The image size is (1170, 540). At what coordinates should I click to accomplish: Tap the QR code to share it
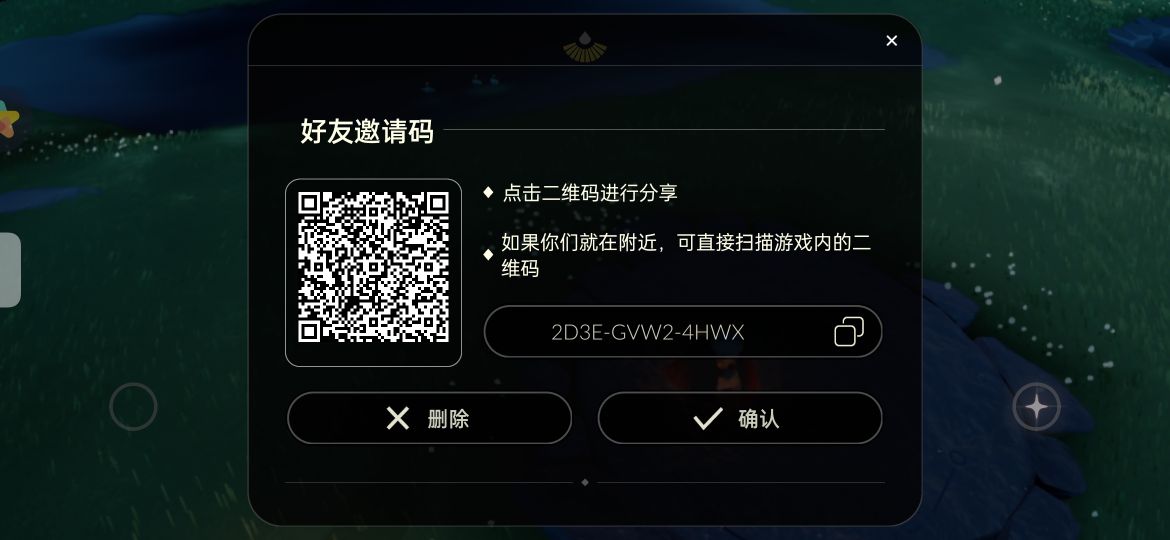[373, 272]
